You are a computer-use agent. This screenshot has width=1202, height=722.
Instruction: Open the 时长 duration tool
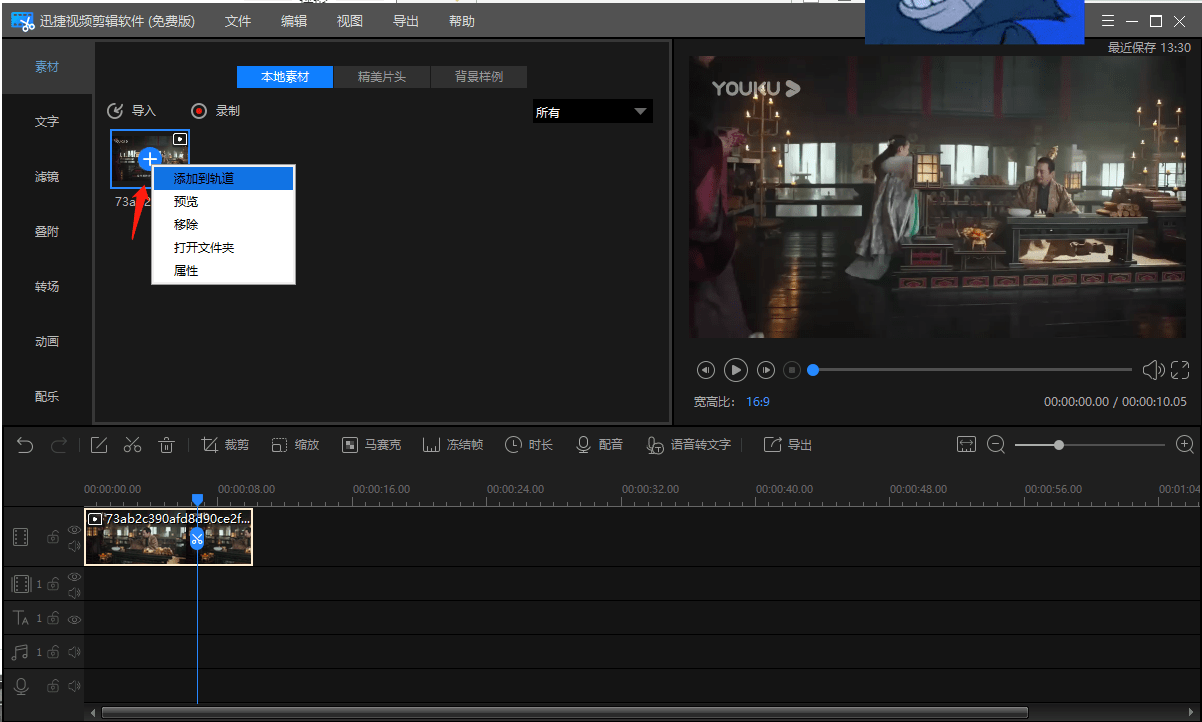[529, 445]
